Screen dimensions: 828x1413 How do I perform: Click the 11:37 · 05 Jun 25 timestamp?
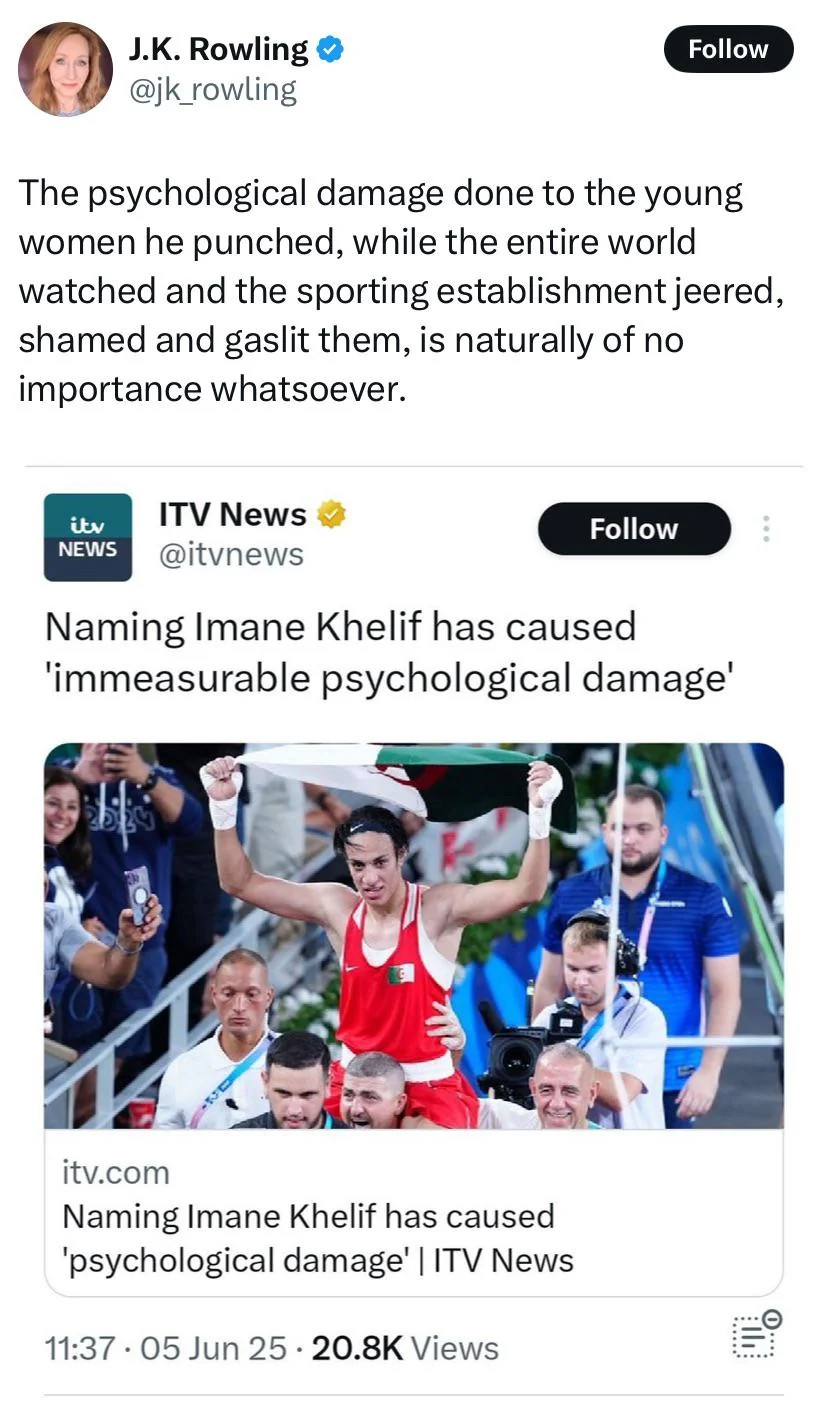[x=167, y=1348]
